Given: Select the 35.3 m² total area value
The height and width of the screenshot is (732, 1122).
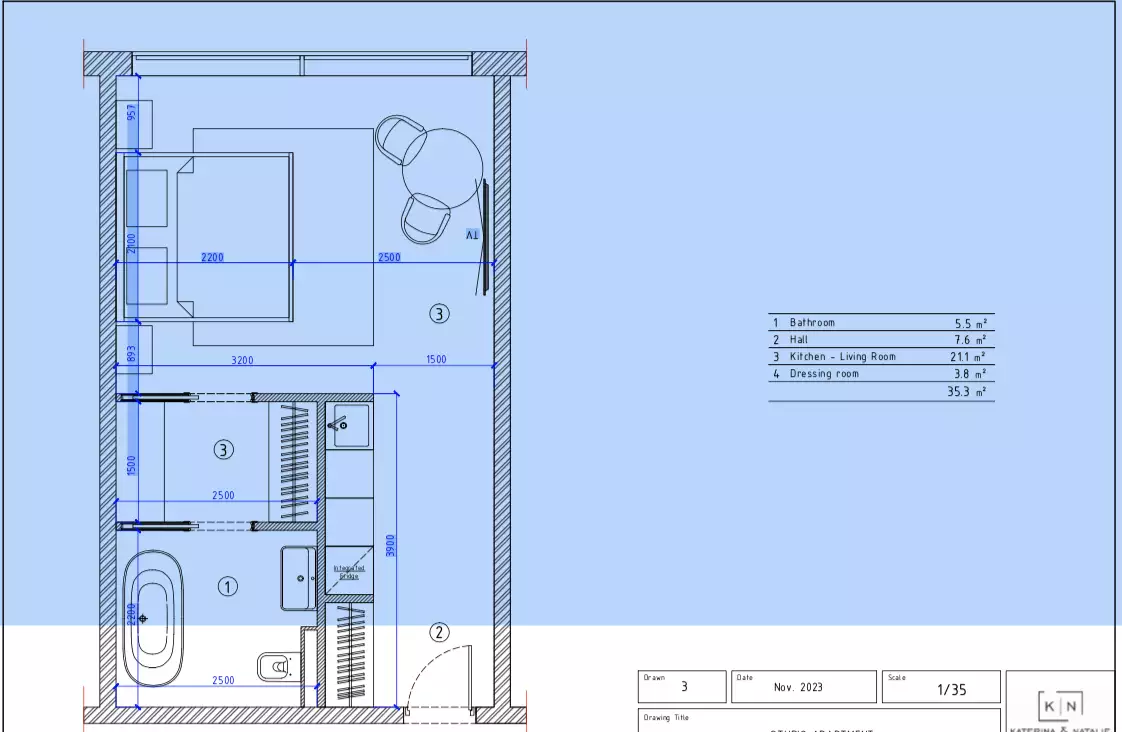Looking at the screenshot, I should pos(967,391).
